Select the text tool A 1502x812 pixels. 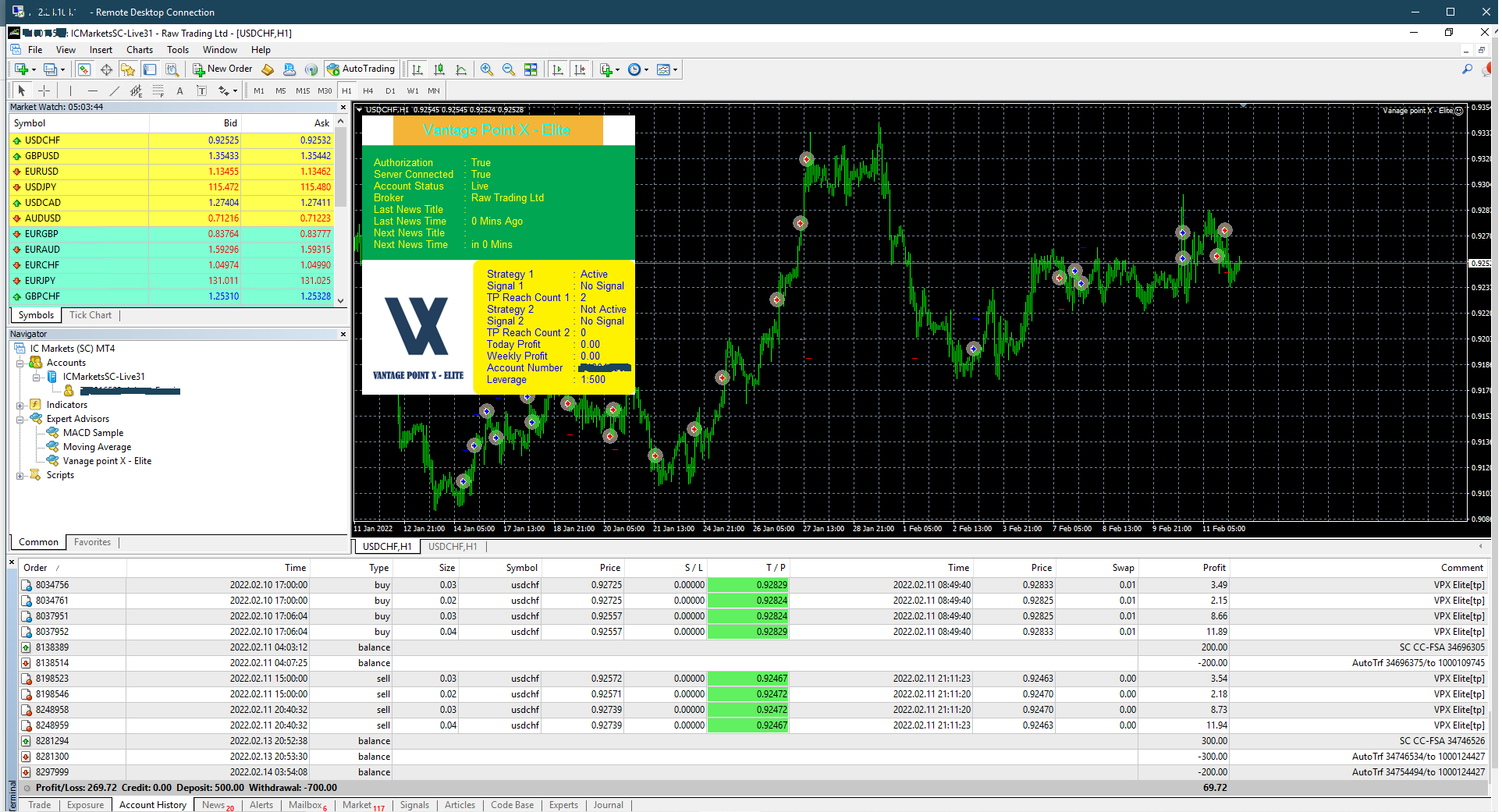(179, 90)
